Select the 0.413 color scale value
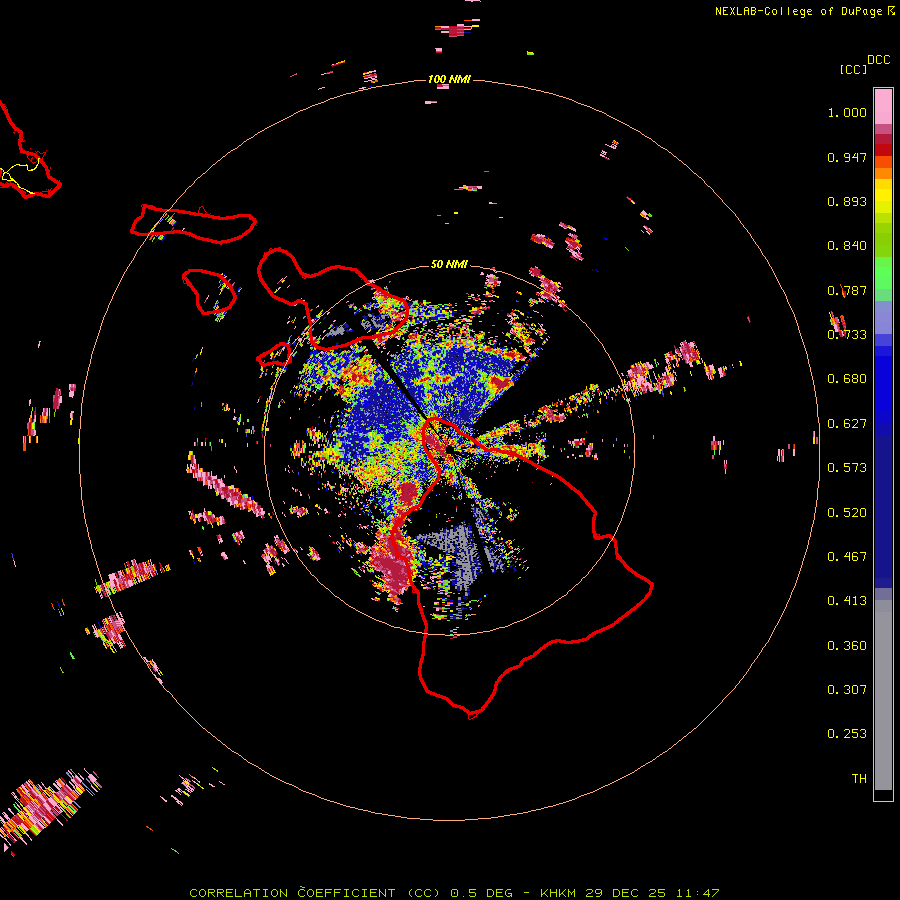900x900 pixels. pos(847,601)
